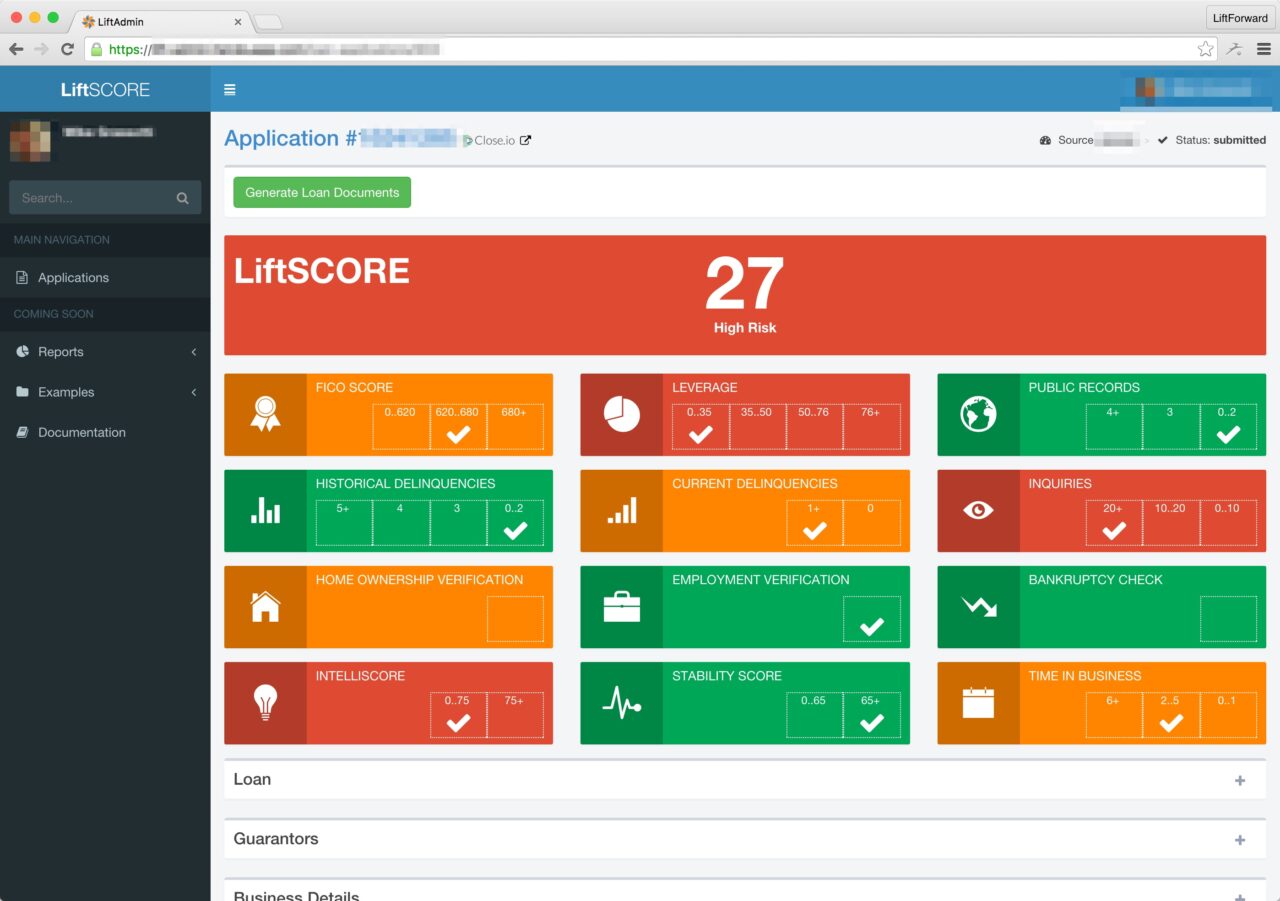Click the Employment Verification briefcase icon
Viewport: 1280px width, 901px height.
622,606
